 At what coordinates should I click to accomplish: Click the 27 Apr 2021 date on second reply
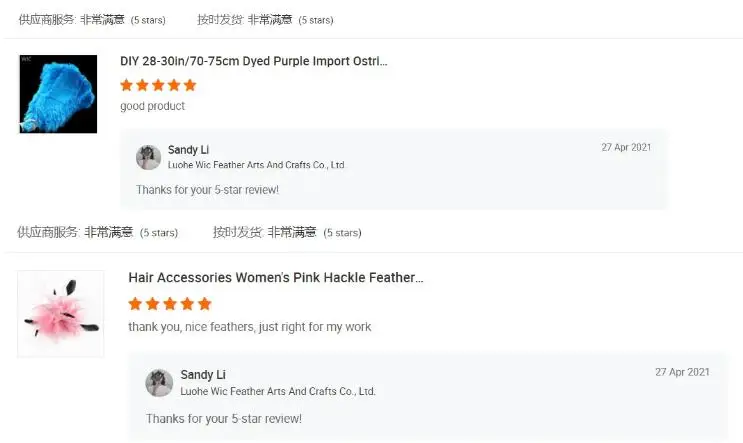click(682, 372)
